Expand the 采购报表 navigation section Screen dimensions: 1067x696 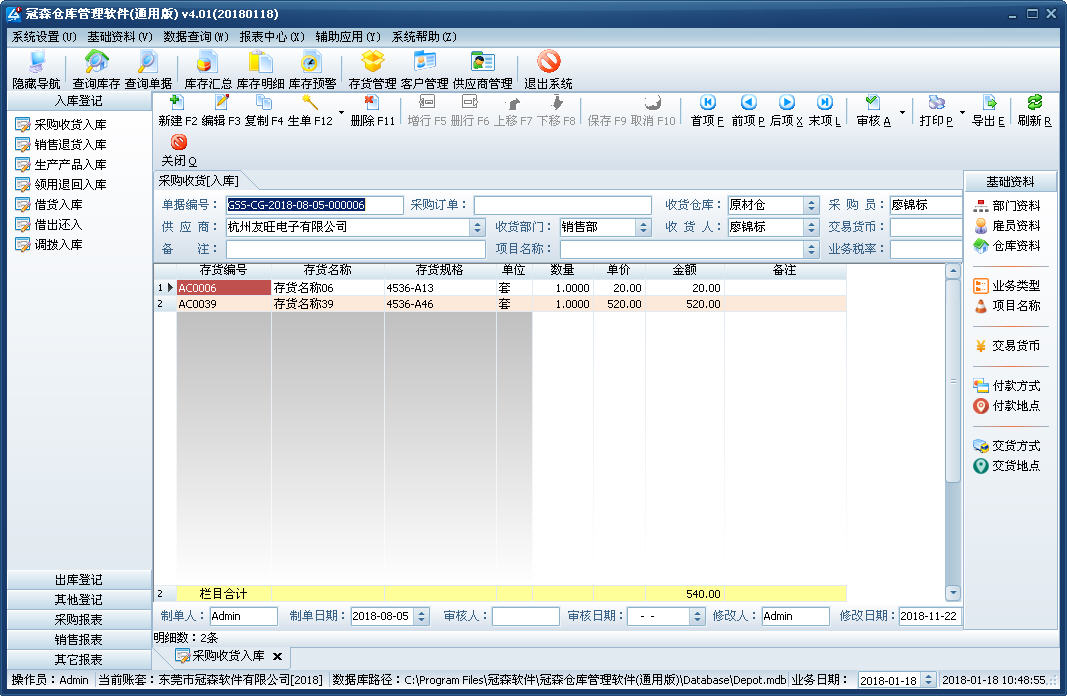[x=79, y=620]
